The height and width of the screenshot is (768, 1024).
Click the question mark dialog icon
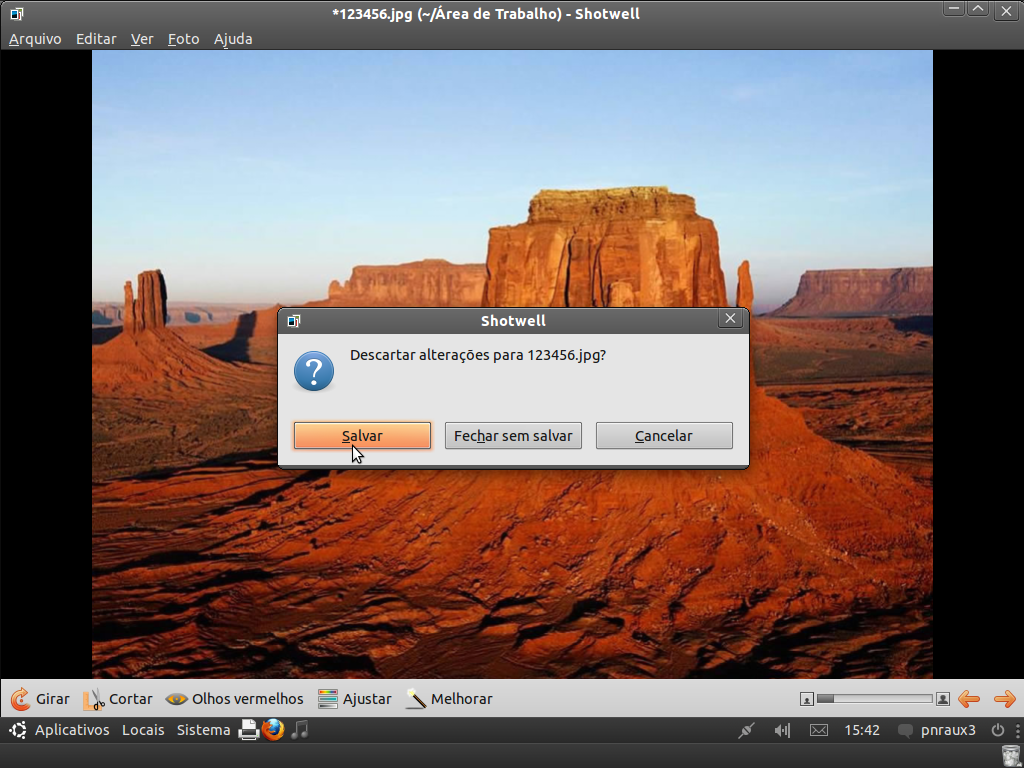pos(314,371)
